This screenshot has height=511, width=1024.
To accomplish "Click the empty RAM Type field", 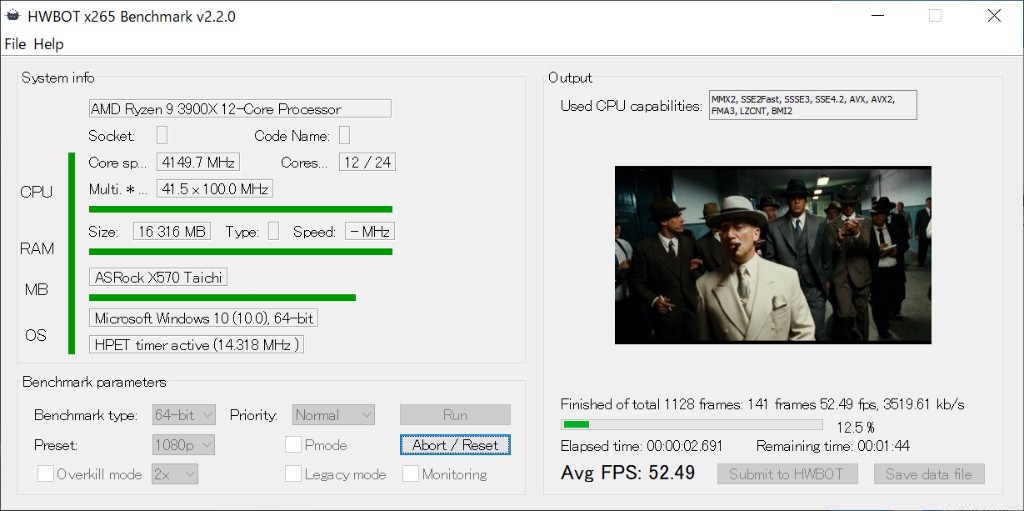I will [x=274, y=231].
